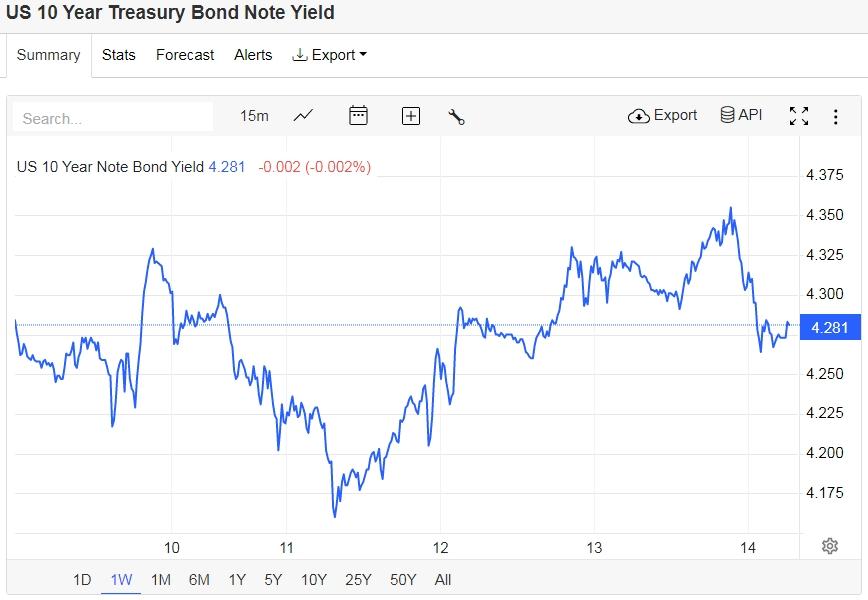Screen dimensions: 868x600
Task: Click the cloud Export button in the chart toolbar
Action: 662,116
